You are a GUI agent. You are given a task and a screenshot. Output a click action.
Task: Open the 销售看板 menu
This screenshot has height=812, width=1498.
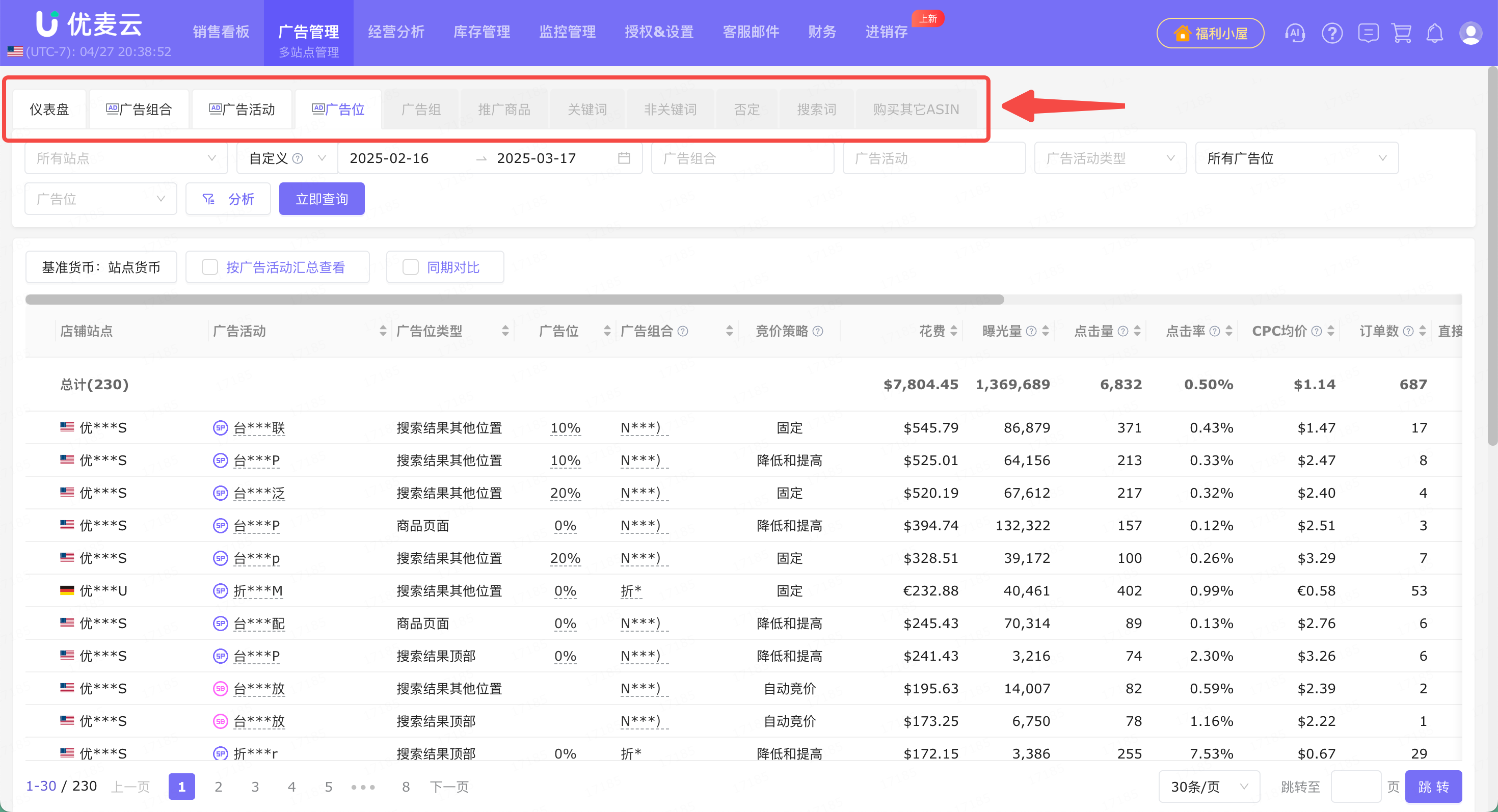pyautogui.click(x=221, y=32)
